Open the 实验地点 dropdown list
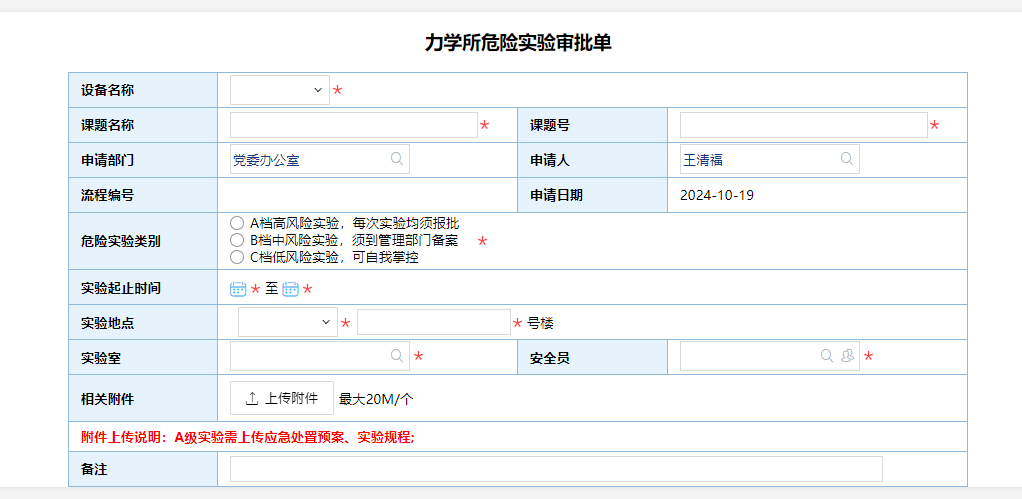Viewport: 1022px width, 499px height. click(287, 322)
